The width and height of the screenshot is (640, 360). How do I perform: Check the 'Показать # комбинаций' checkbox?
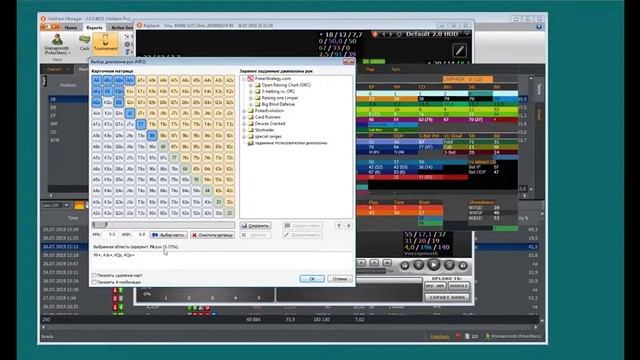94,282
